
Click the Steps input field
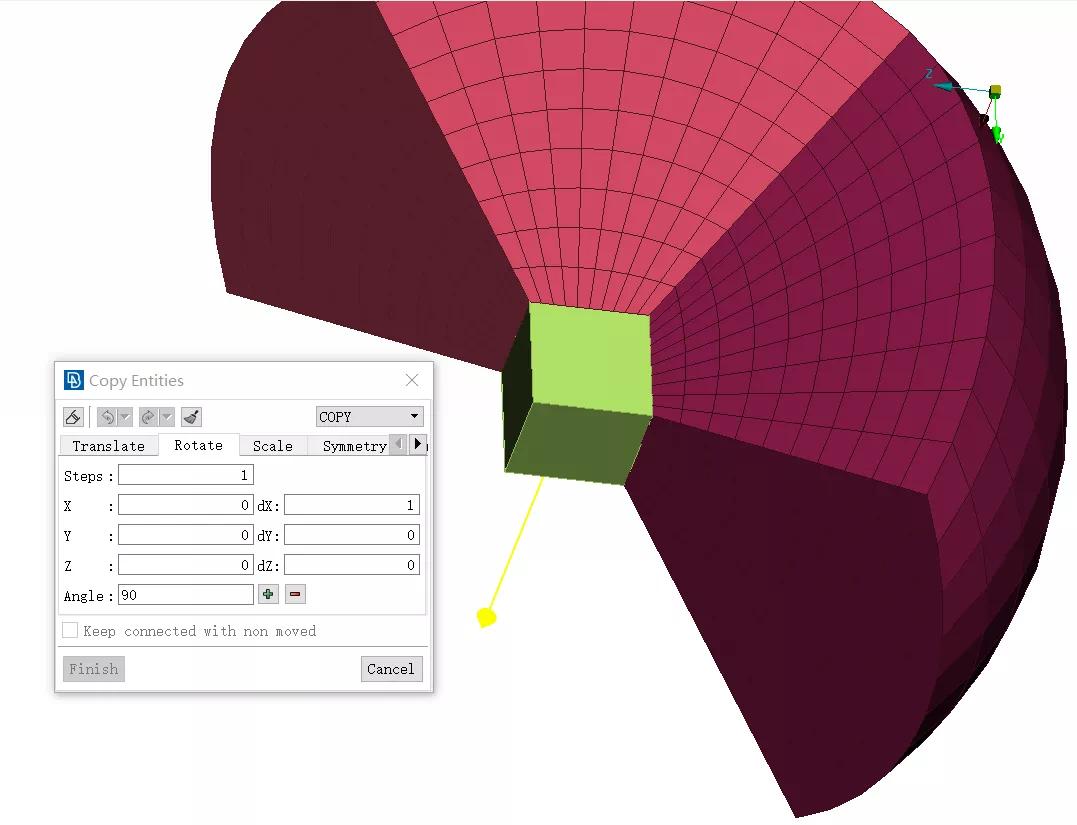(x=186, y=475)
